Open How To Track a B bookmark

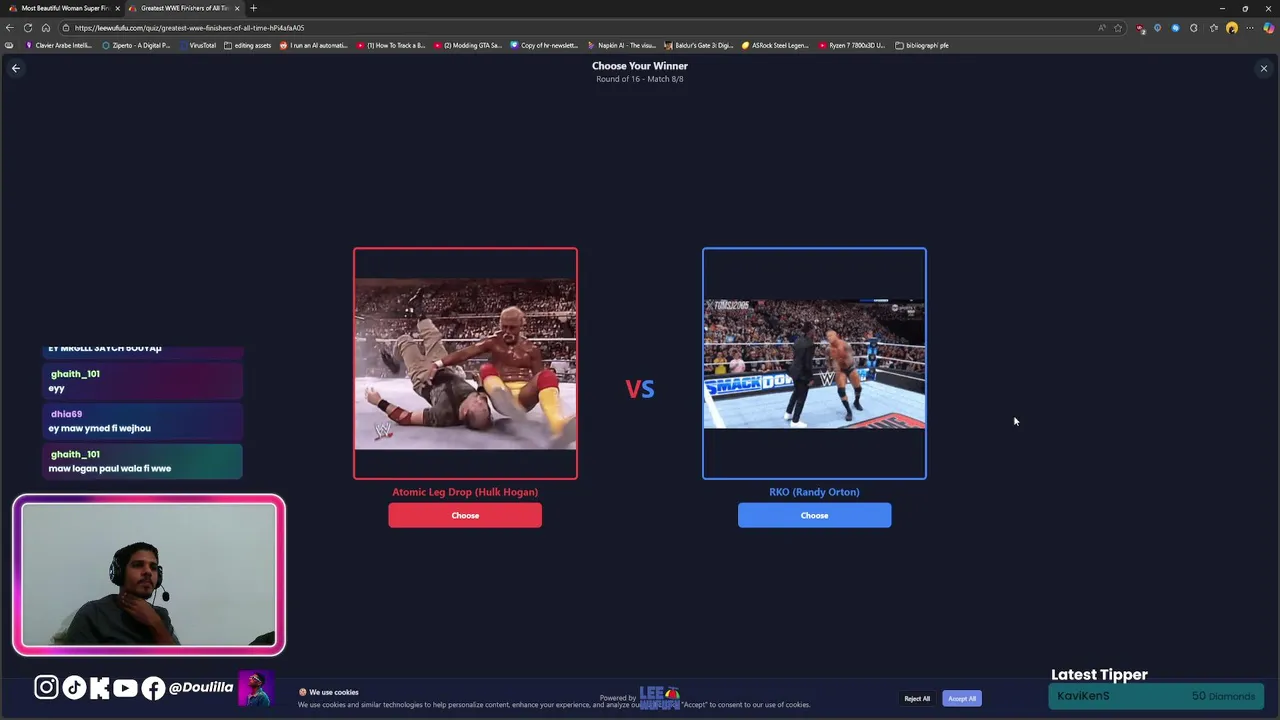pyautogui.click(x=391, y=45)
